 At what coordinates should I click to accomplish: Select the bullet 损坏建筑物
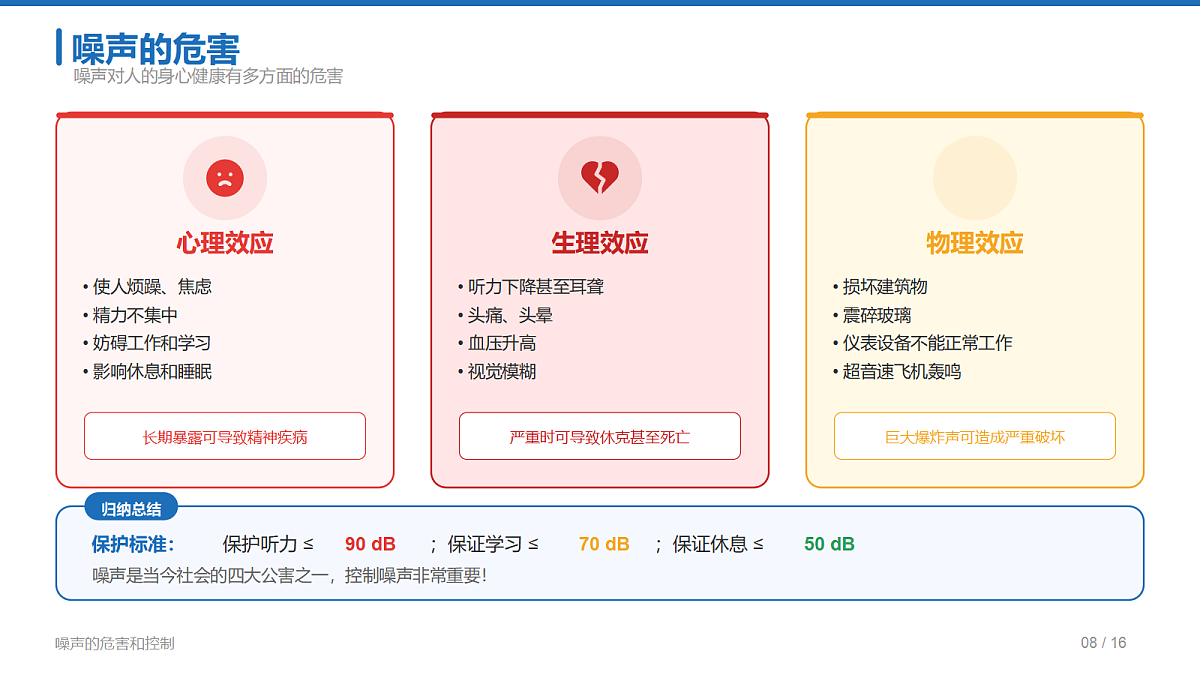[x=880, y=287]
